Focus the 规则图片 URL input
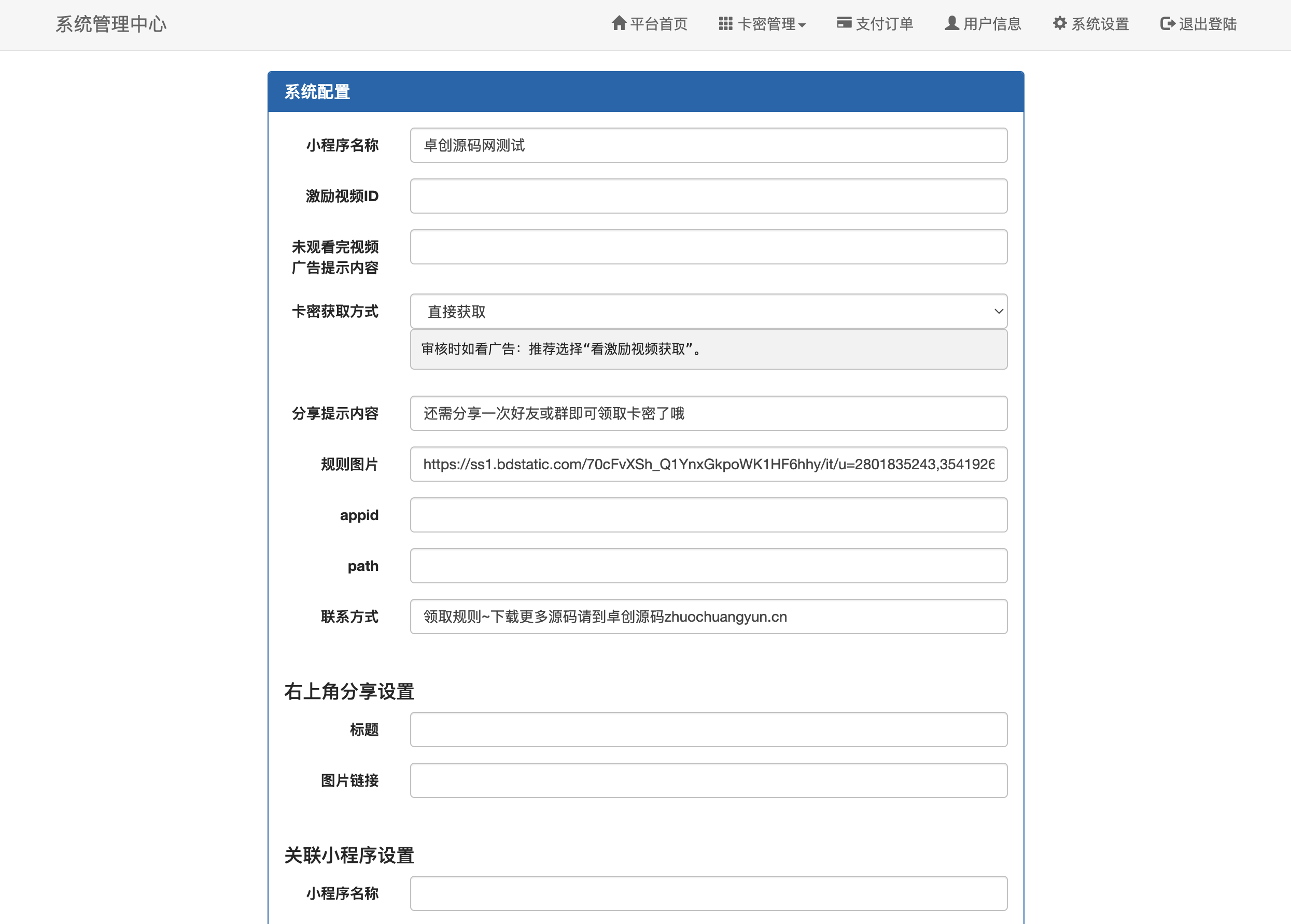This screenshot has height=924, width=1291. pos(708,464)
